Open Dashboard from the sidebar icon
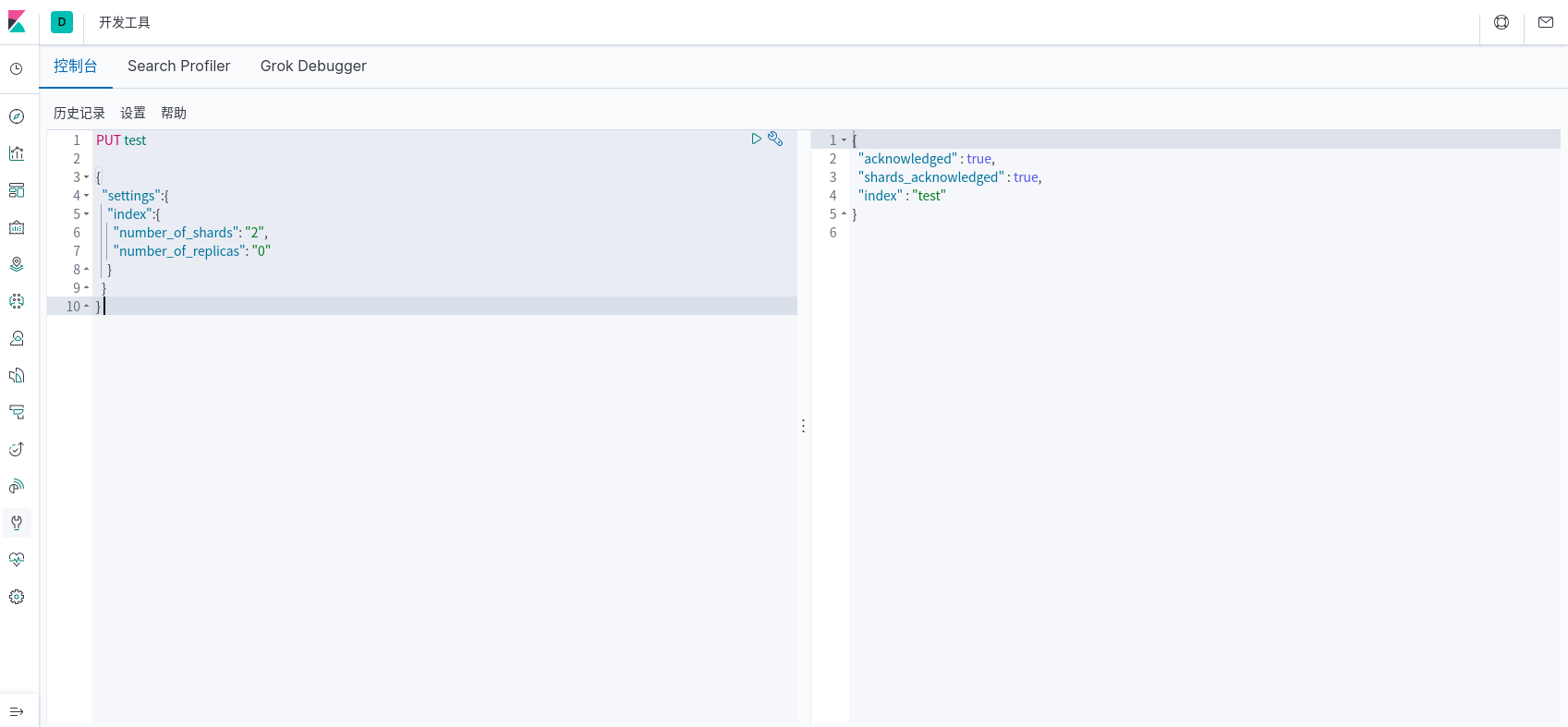1568x727 pixels. 17,190
